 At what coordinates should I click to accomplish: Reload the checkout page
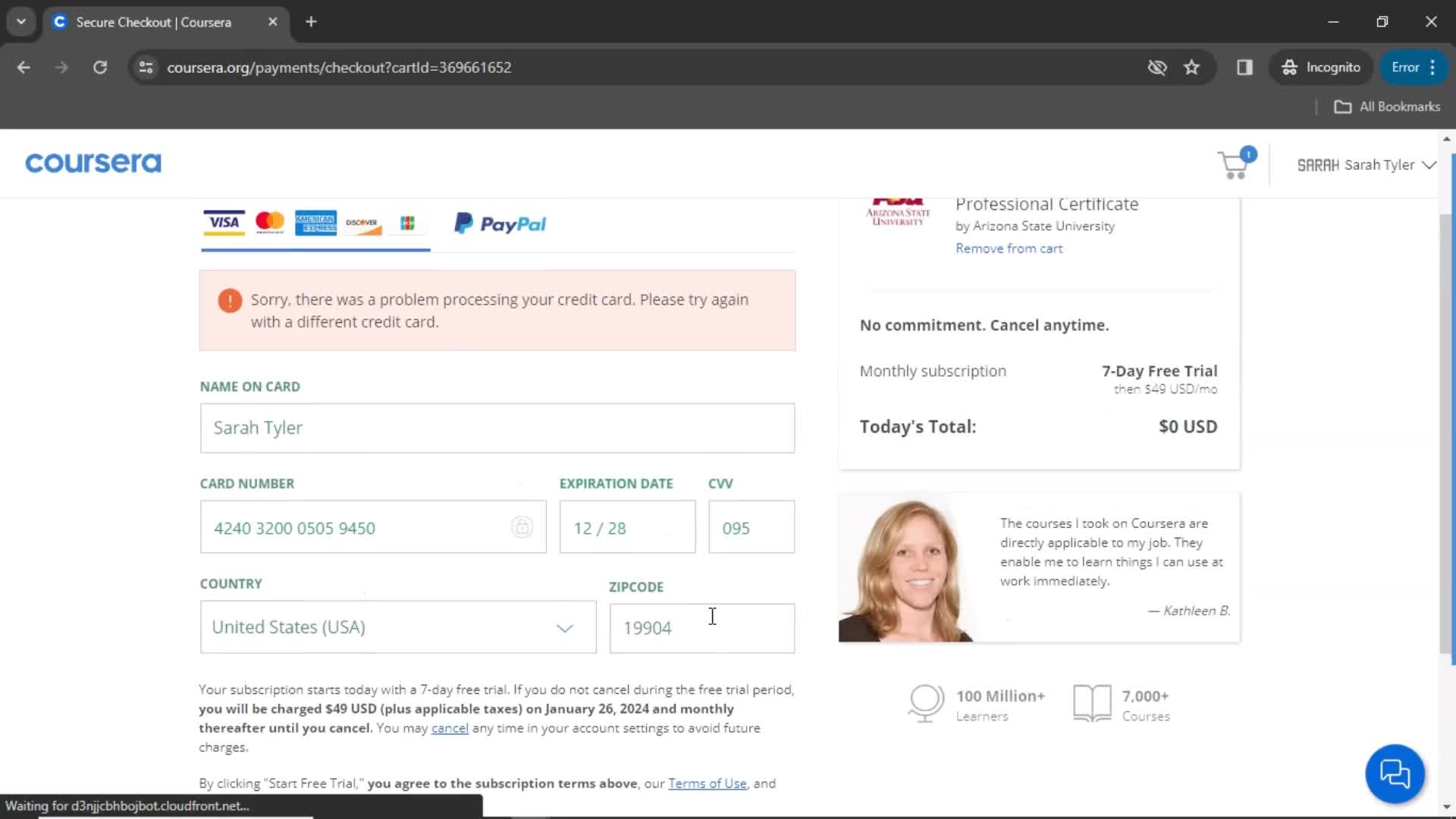100,67
